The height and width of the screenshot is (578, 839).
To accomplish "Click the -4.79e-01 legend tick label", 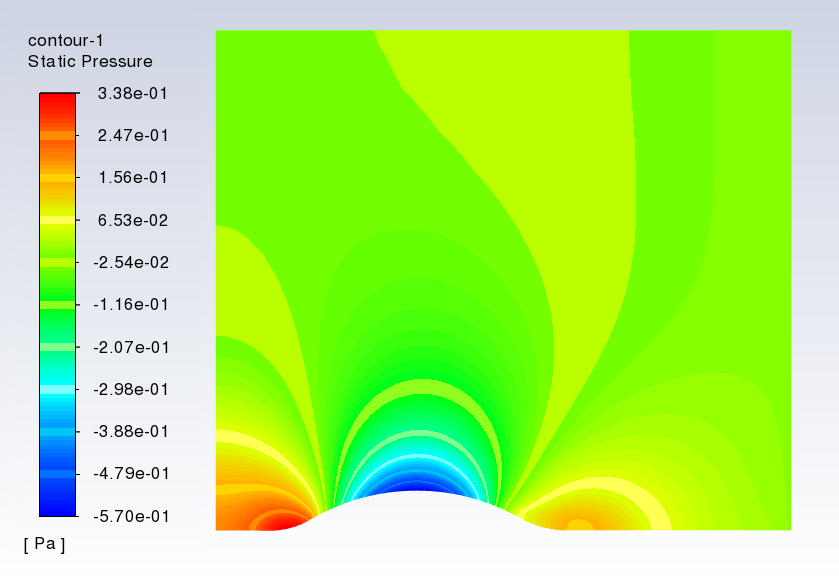I will click(x=130, y=473).
